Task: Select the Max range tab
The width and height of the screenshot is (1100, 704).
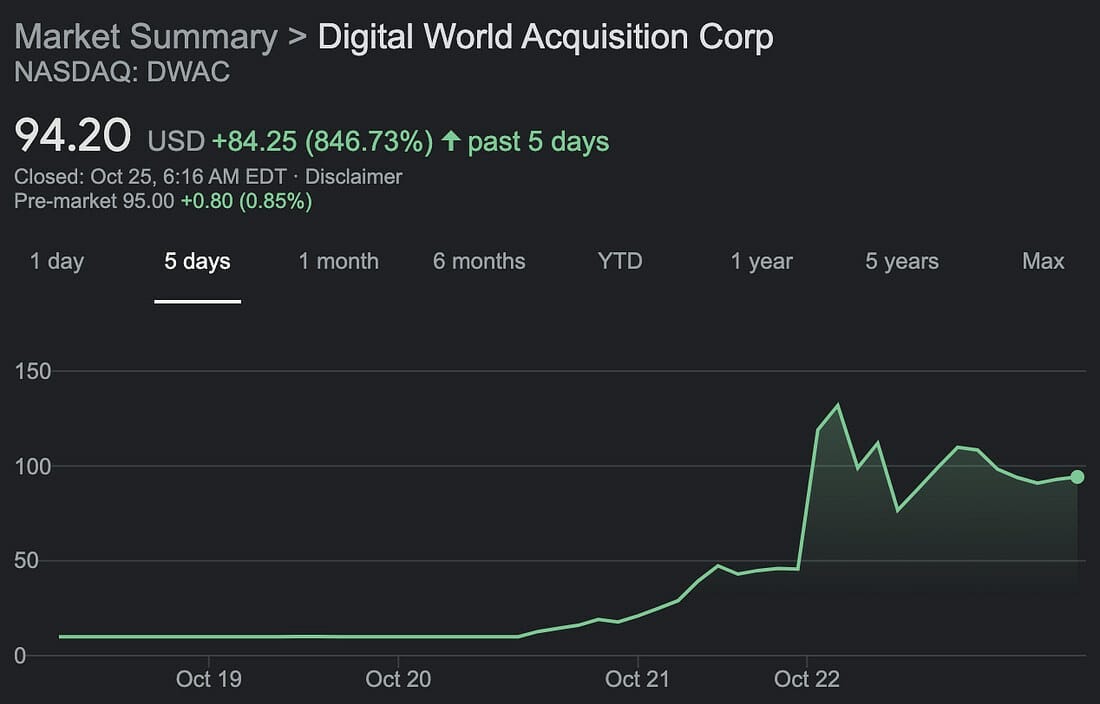Action: (1043, 262)
